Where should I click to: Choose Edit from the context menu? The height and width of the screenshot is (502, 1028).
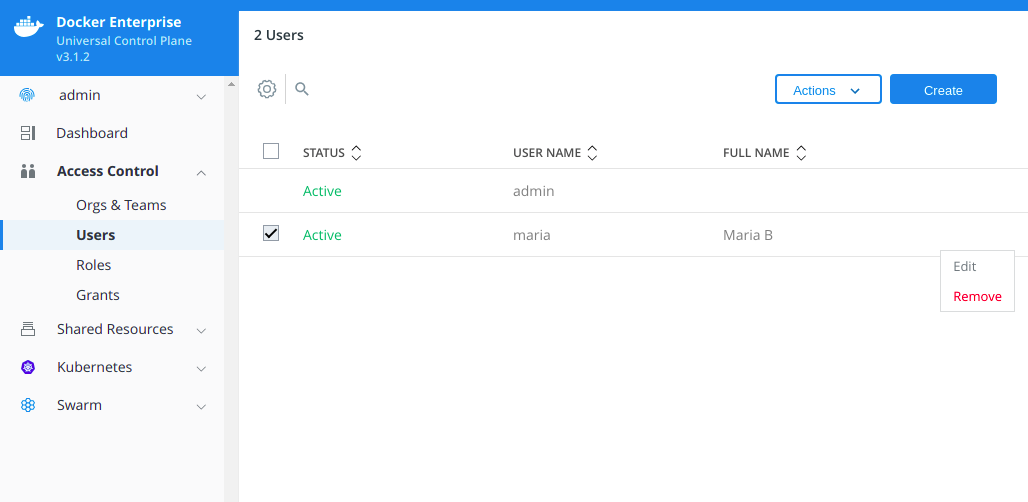point(965,266)
